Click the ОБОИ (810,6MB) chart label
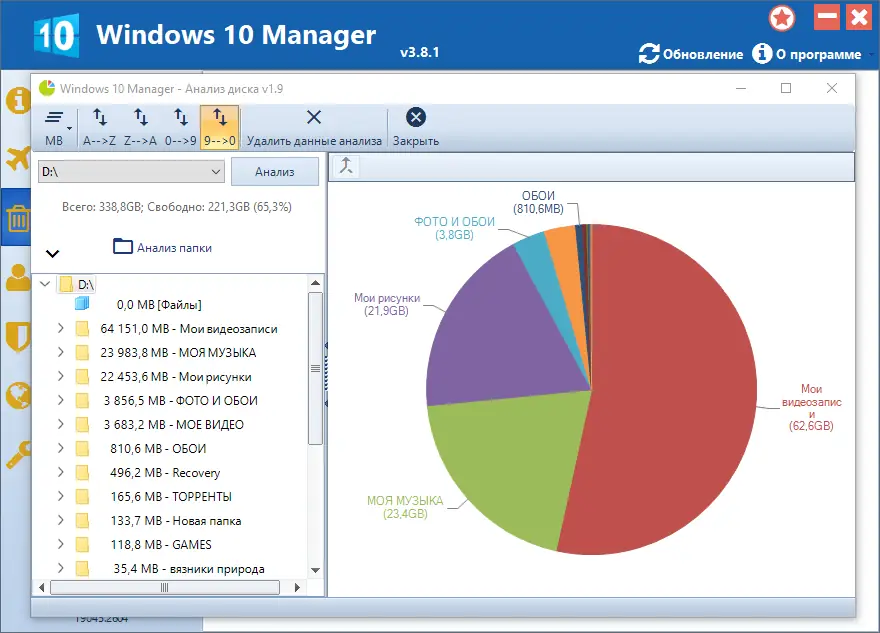Screen dimensions: 880x633 tap(538, 202)
